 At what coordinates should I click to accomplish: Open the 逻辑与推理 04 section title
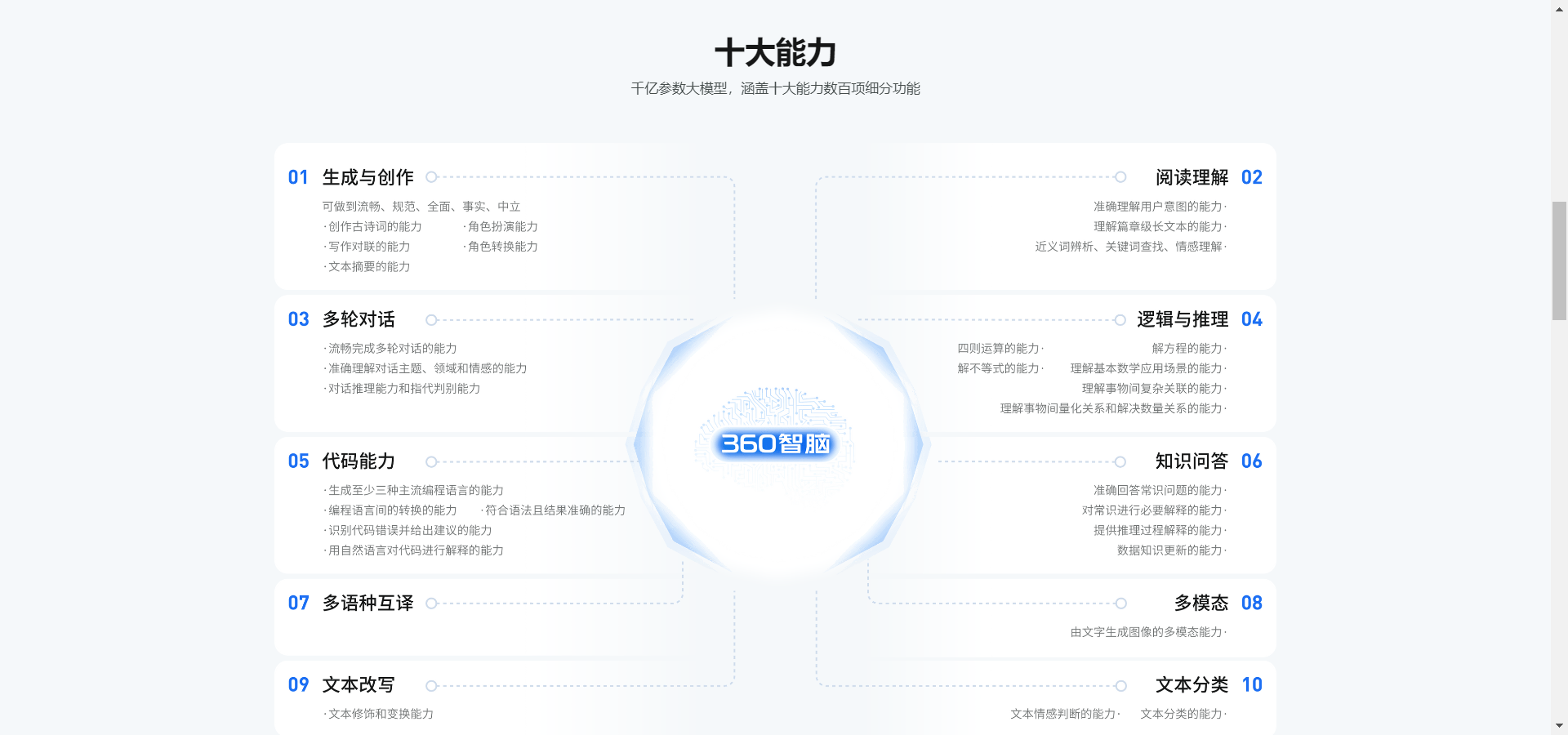pyautogui.click(x=1199, y=319)
